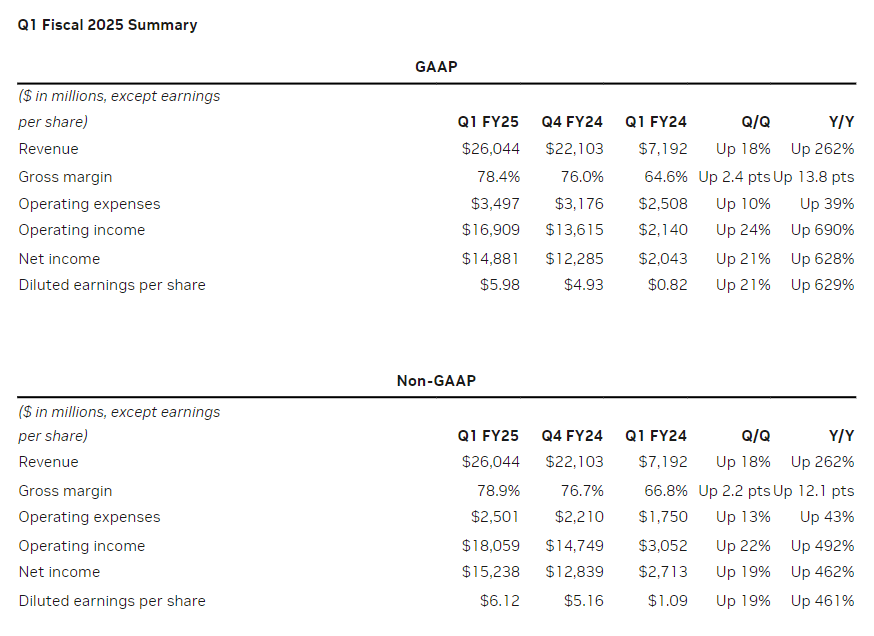Viewport: 874px width, 636px height.
Task: Click Non-GAAP Up 461% Y/Y cell
Action: point(822,601)
